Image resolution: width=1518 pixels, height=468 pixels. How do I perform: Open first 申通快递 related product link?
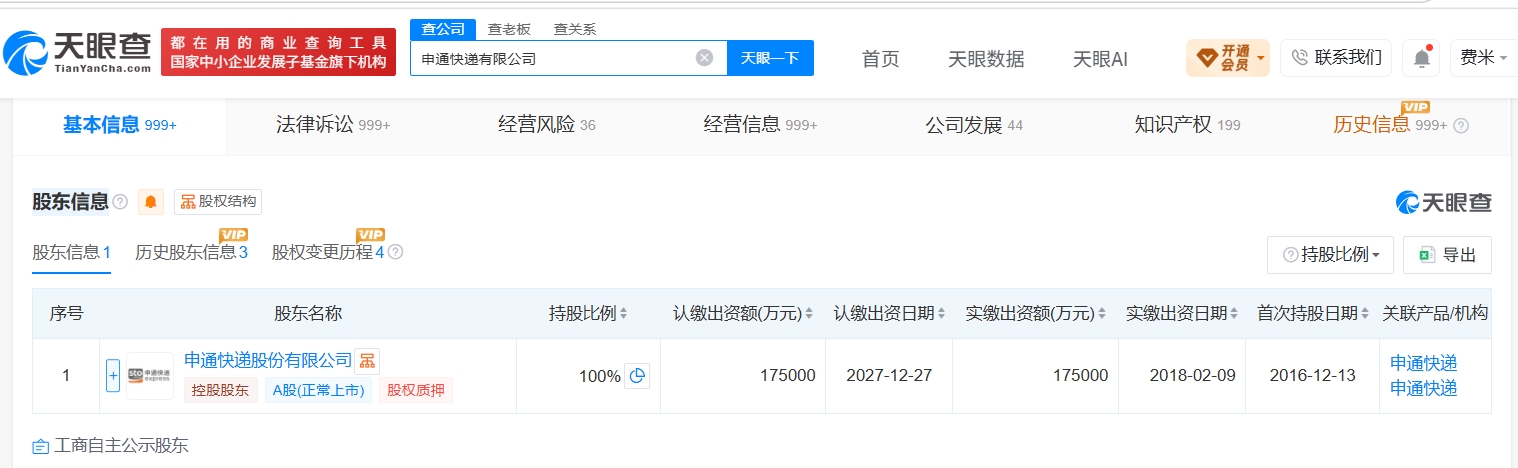tap(1424, 364)
